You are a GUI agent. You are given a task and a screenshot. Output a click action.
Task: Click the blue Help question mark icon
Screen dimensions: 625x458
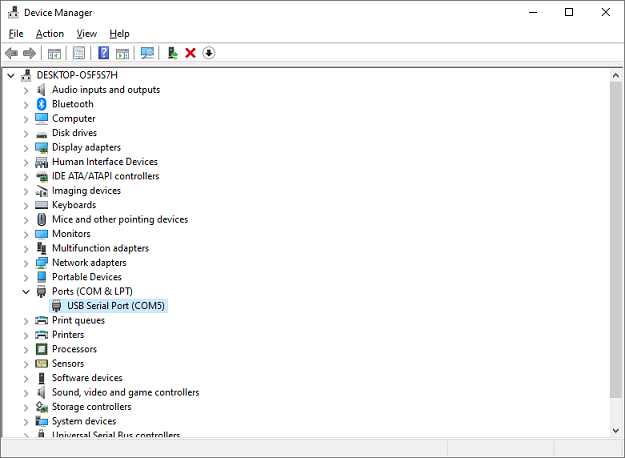[103, 53]
